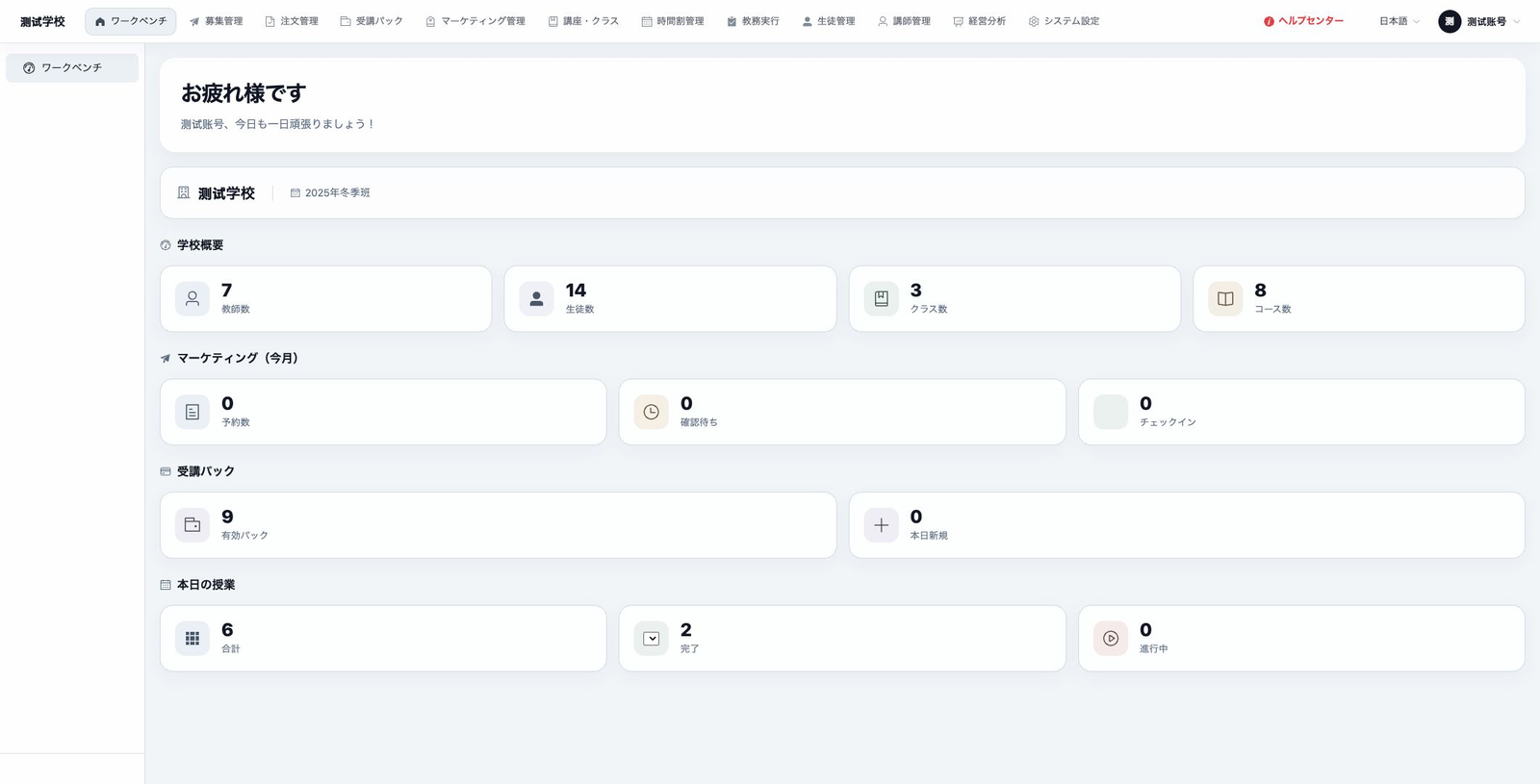1540x784 pixels.
Task: Click the 本日新規 plus icon
Action: click(x=881, y=525)
